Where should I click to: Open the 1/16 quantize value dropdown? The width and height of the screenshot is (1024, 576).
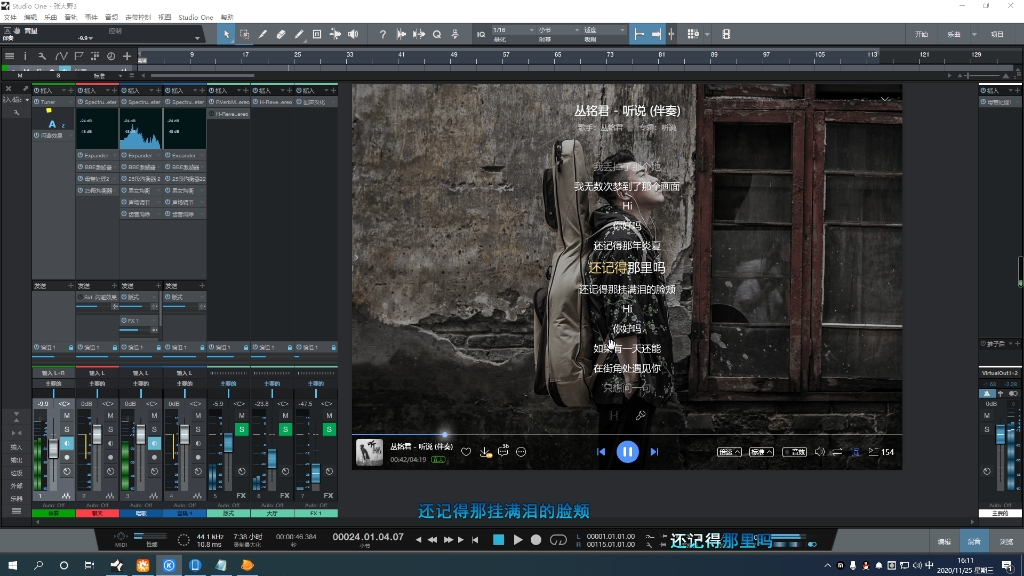(530, 32)
